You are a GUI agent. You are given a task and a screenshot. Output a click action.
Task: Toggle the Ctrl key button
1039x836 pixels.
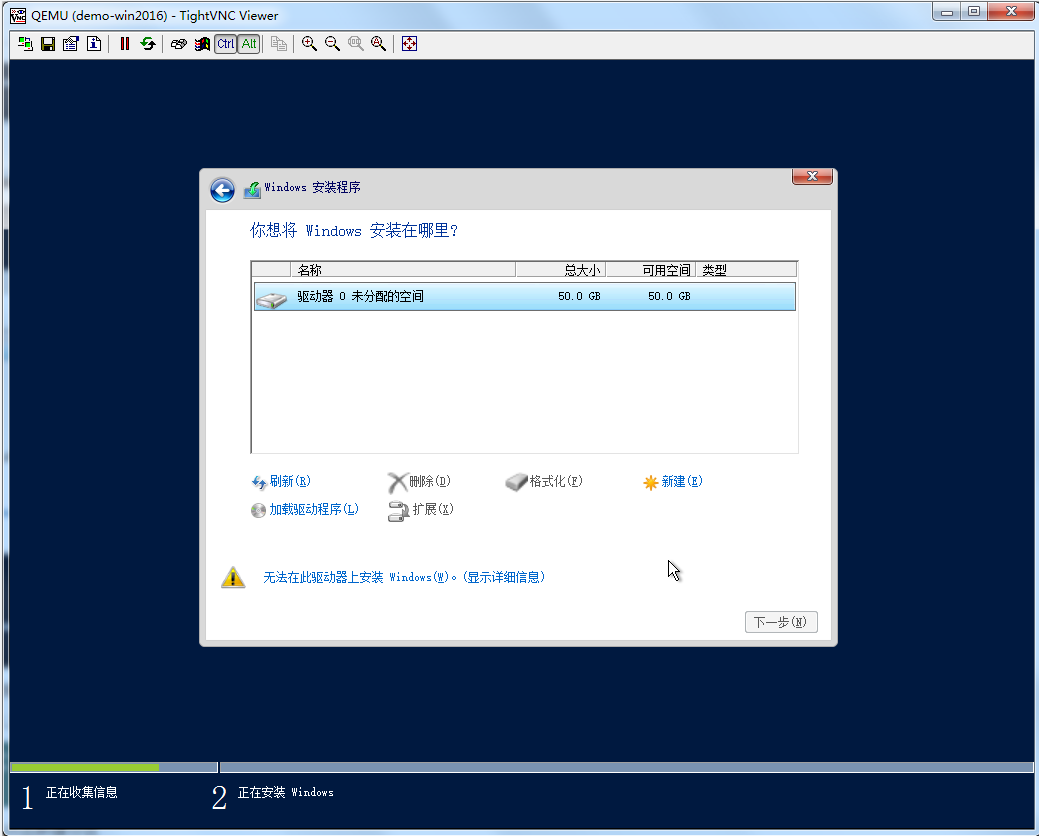pos(225,44)
